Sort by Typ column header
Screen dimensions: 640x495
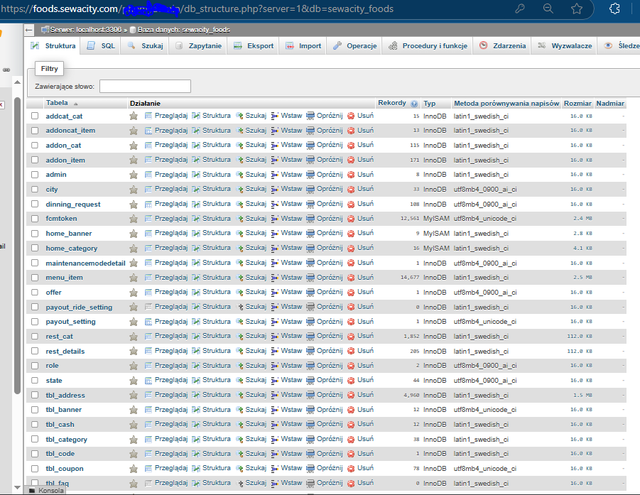tap(429, 104)
